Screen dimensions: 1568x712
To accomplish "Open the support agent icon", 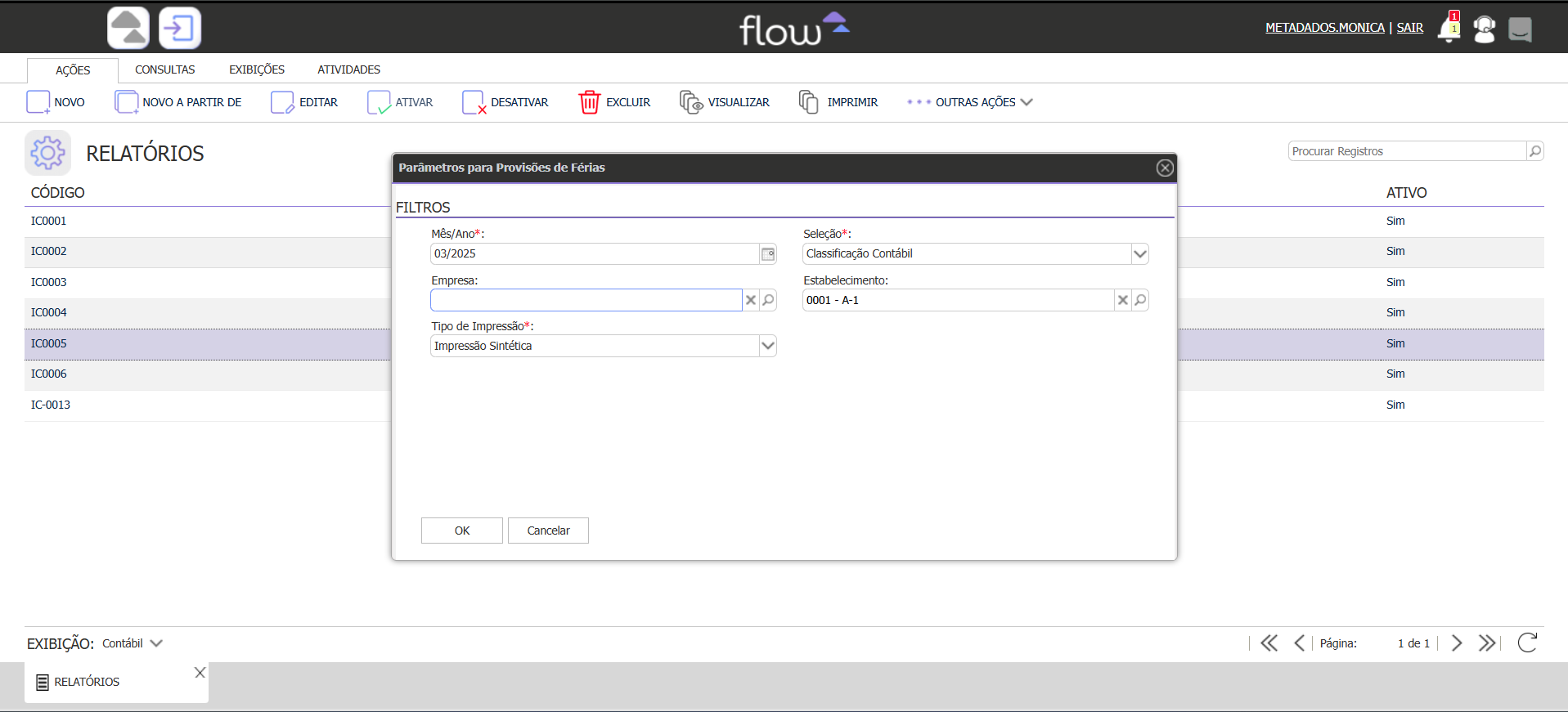I will tap(1484, 29).
